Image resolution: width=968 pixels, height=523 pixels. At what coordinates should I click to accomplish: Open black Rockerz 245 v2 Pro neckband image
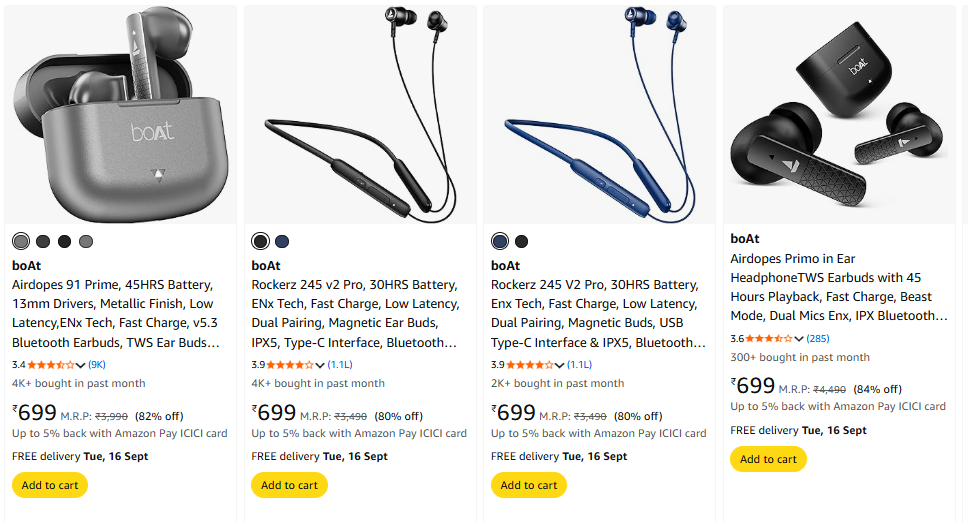[x=360, y=114]
